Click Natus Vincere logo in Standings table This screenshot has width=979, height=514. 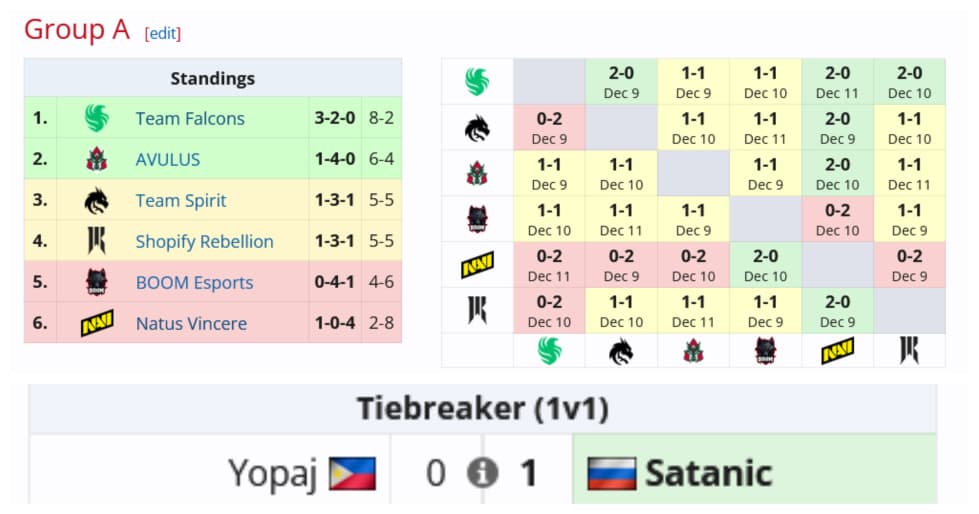tap(96, 324)
